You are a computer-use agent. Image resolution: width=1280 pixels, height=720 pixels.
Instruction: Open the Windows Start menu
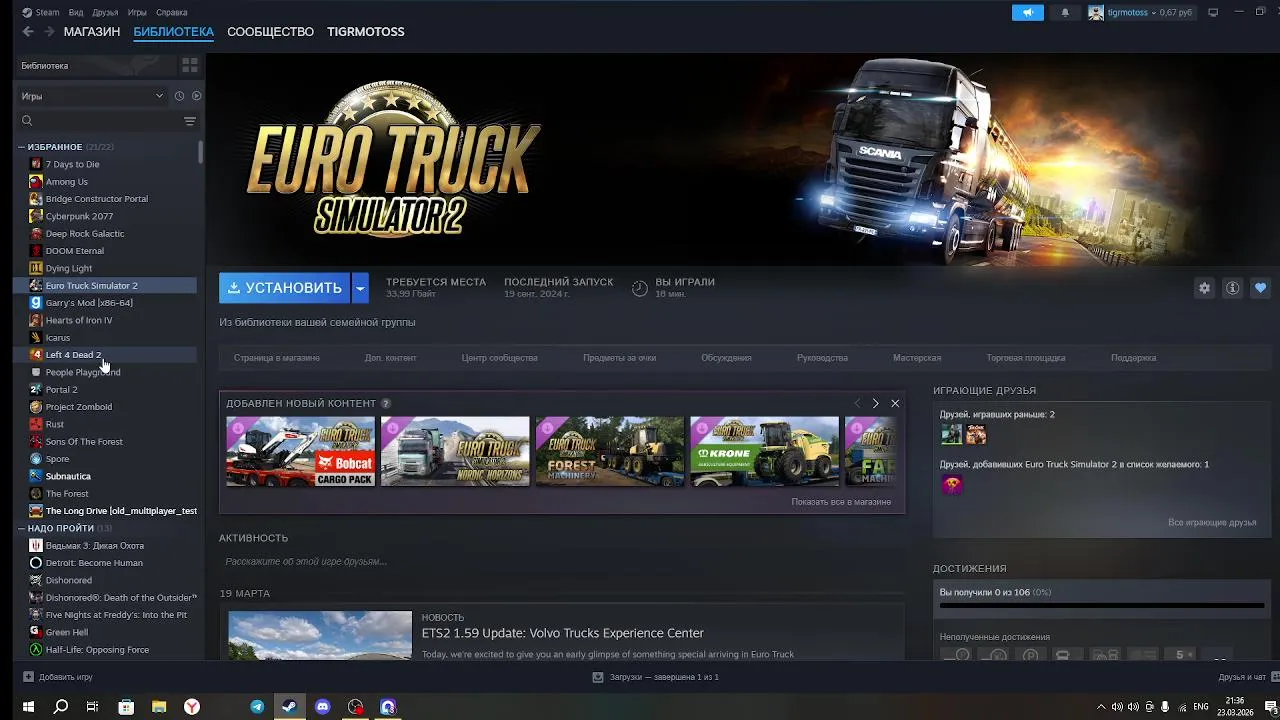(x=28, y=706)
